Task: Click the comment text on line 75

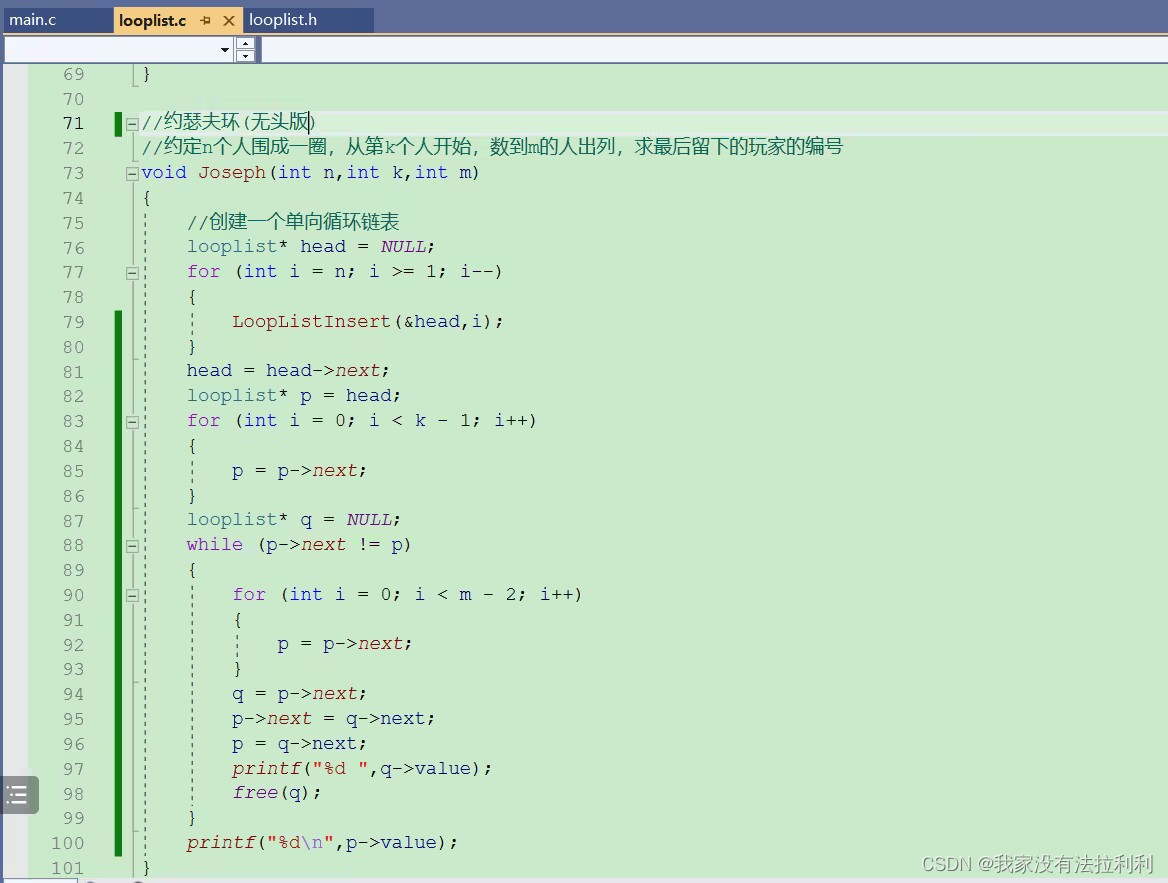Action: (x=293, y=222)
